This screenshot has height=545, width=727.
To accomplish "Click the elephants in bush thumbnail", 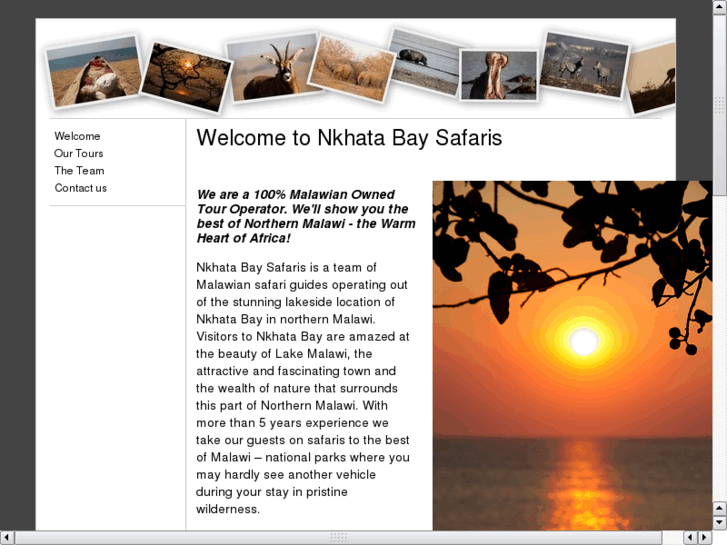I will click(352, 68).
